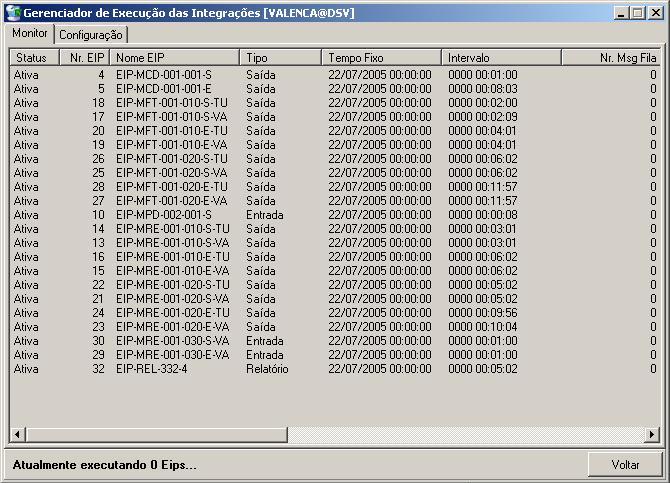This screenshot has width=670, height=483.
Task: Sort by the Status column header
Action: 32,58
